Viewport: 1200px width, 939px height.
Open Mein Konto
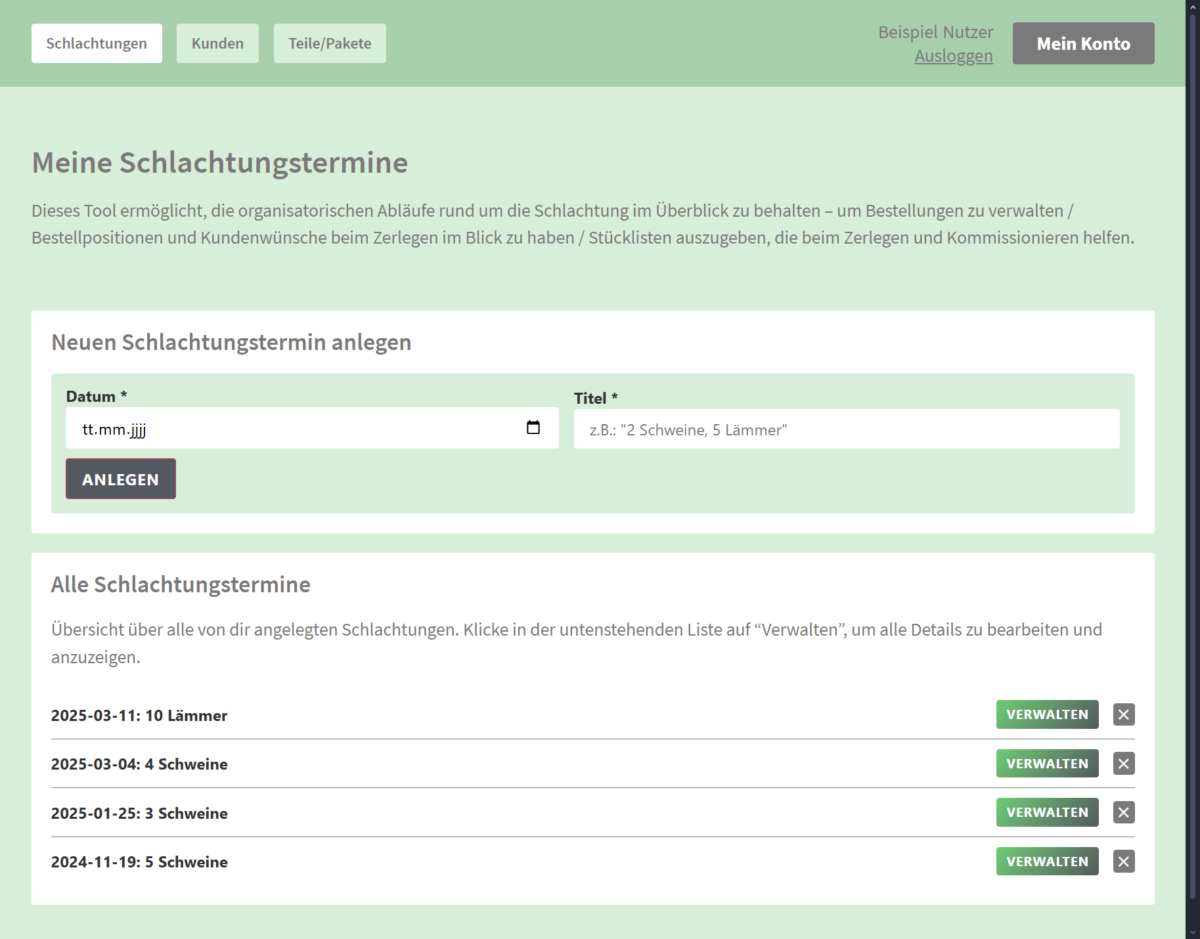1083,43
